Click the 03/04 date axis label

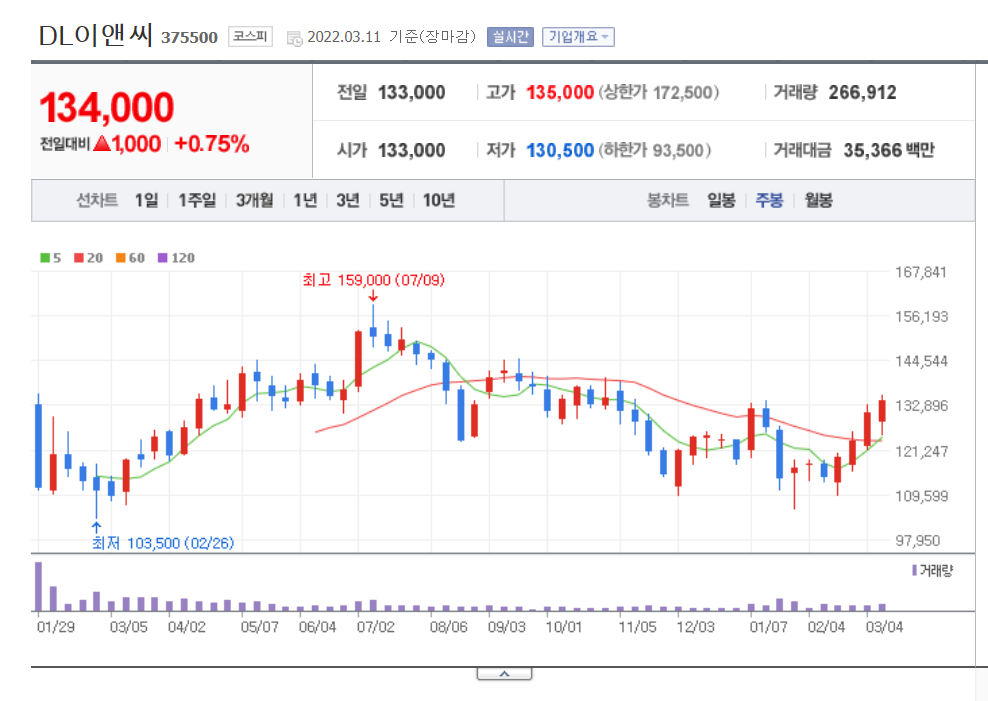pos(884,627)
